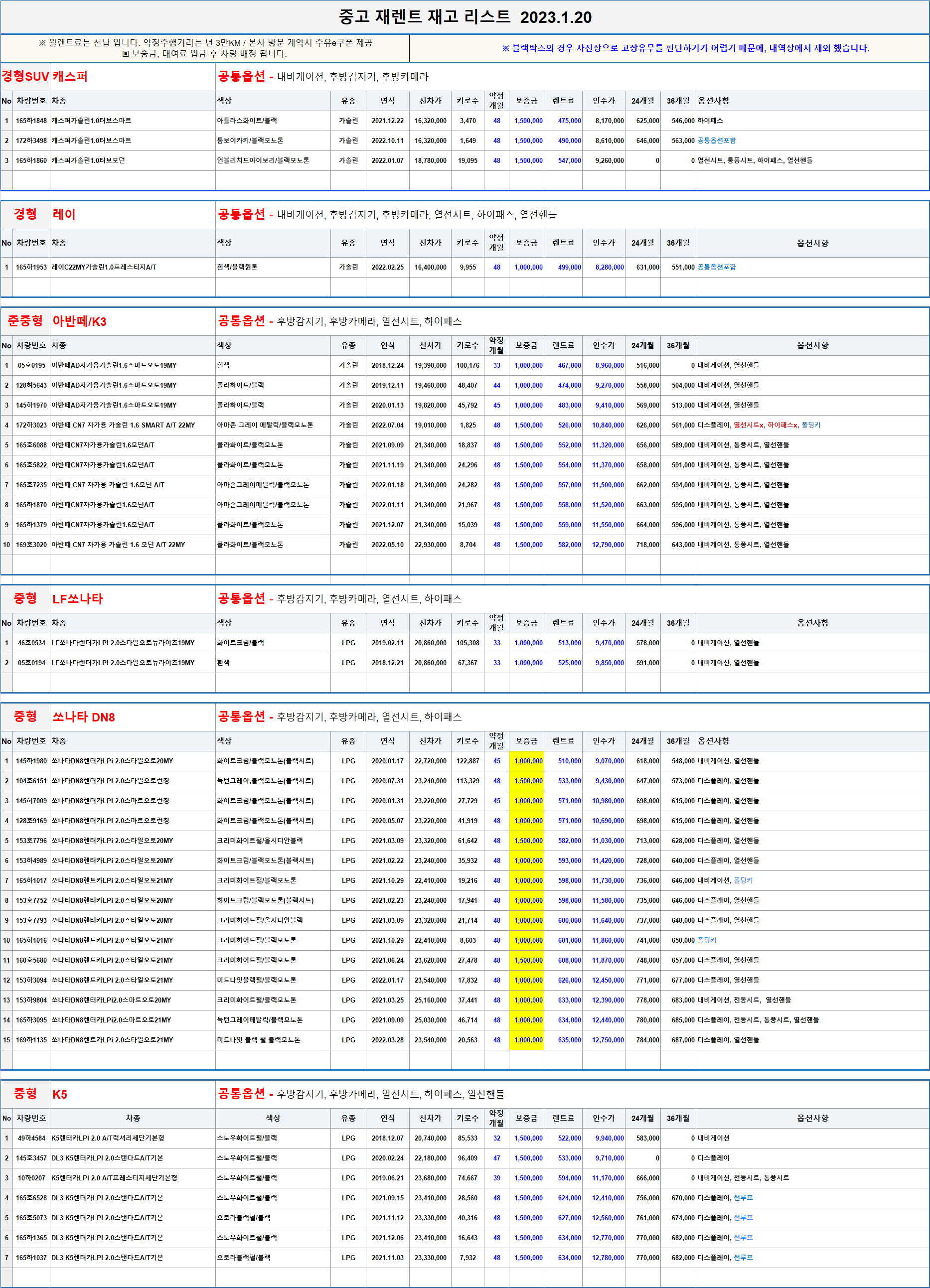Select car number 46호0534 cell
Screen dimensions: 930x1288
coord(31,643)
